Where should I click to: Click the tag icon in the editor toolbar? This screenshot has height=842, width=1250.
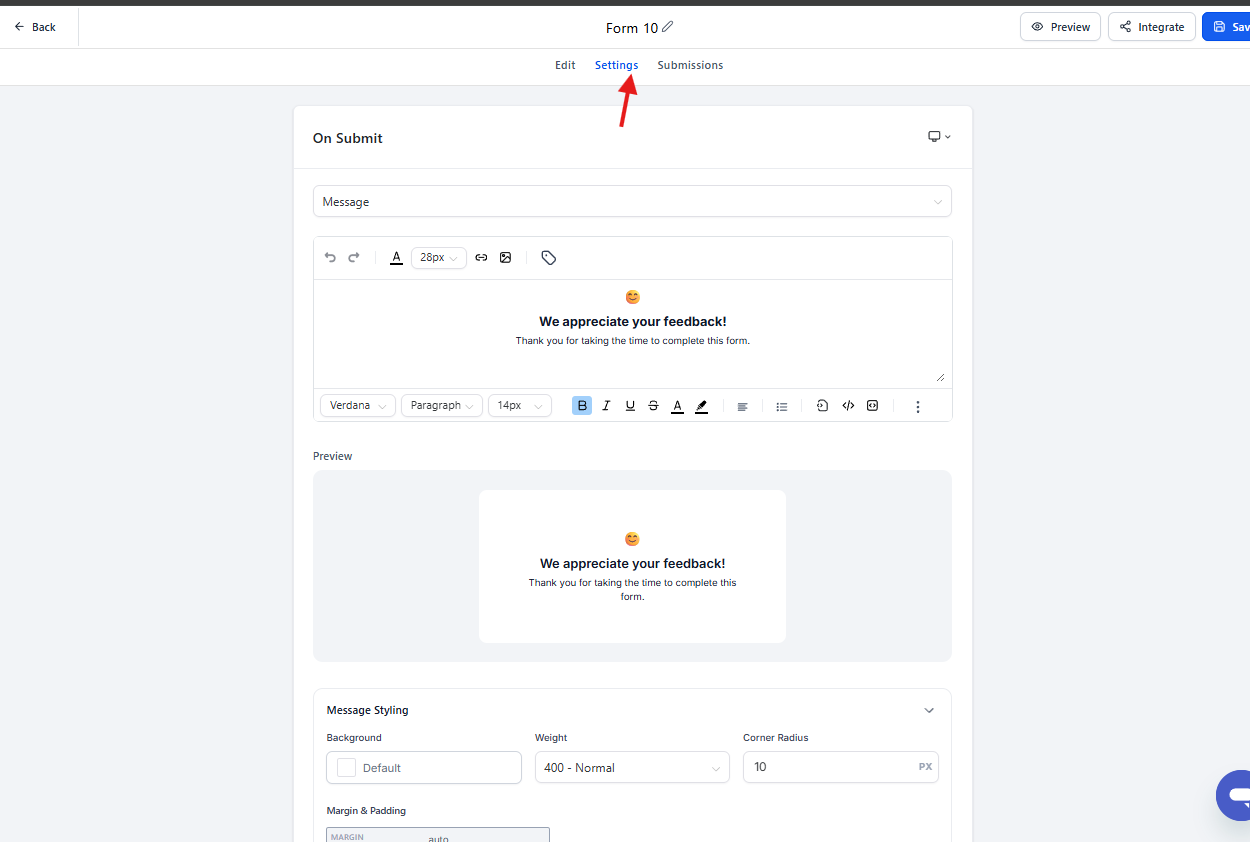(548, 258)
